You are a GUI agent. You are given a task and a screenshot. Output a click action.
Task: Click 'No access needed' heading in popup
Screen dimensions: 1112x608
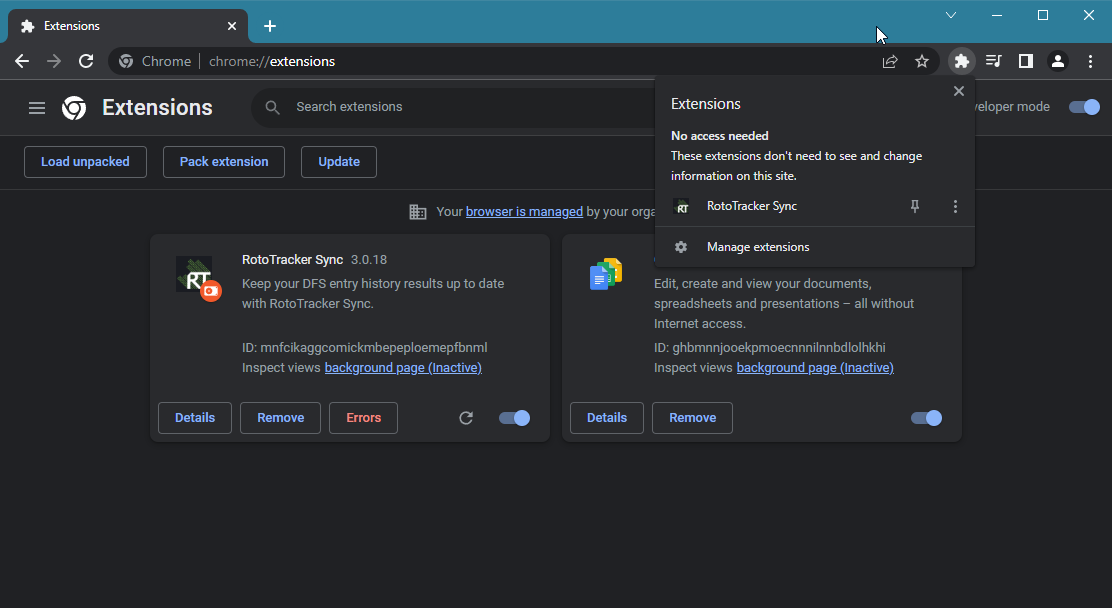(x=720, y=136)
